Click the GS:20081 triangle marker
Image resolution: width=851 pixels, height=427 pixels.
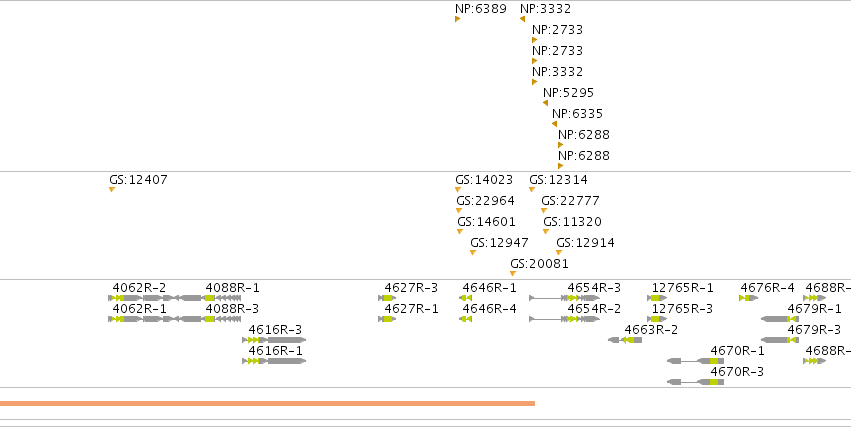pyautogui.click(x=513, y=273)
